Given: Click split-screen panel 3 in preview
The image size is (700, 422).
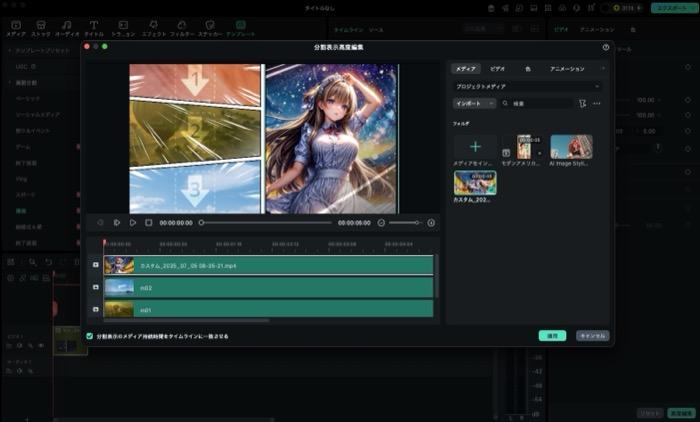Looking at the screenshot, I should click(195, 188).
